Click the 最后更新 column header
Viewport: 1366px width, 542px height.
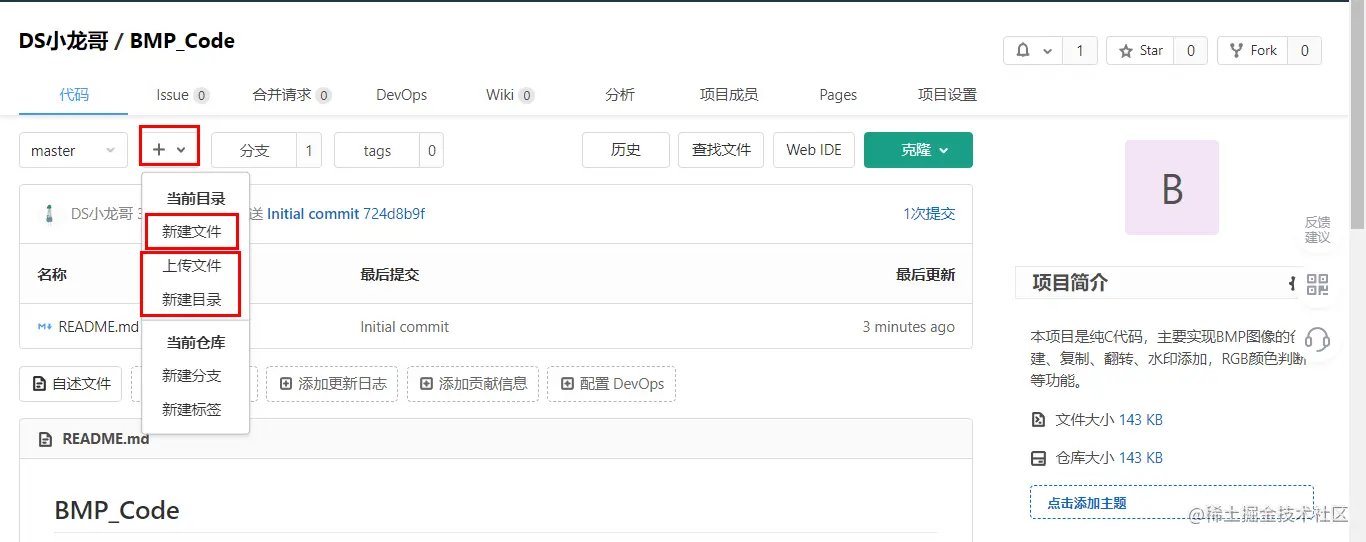925,274
